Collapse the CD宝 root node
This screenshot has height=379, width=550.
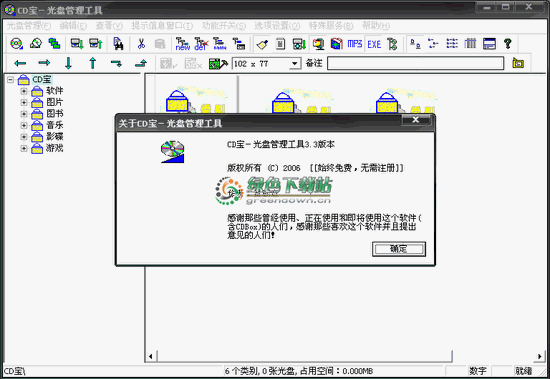point(11,80)
